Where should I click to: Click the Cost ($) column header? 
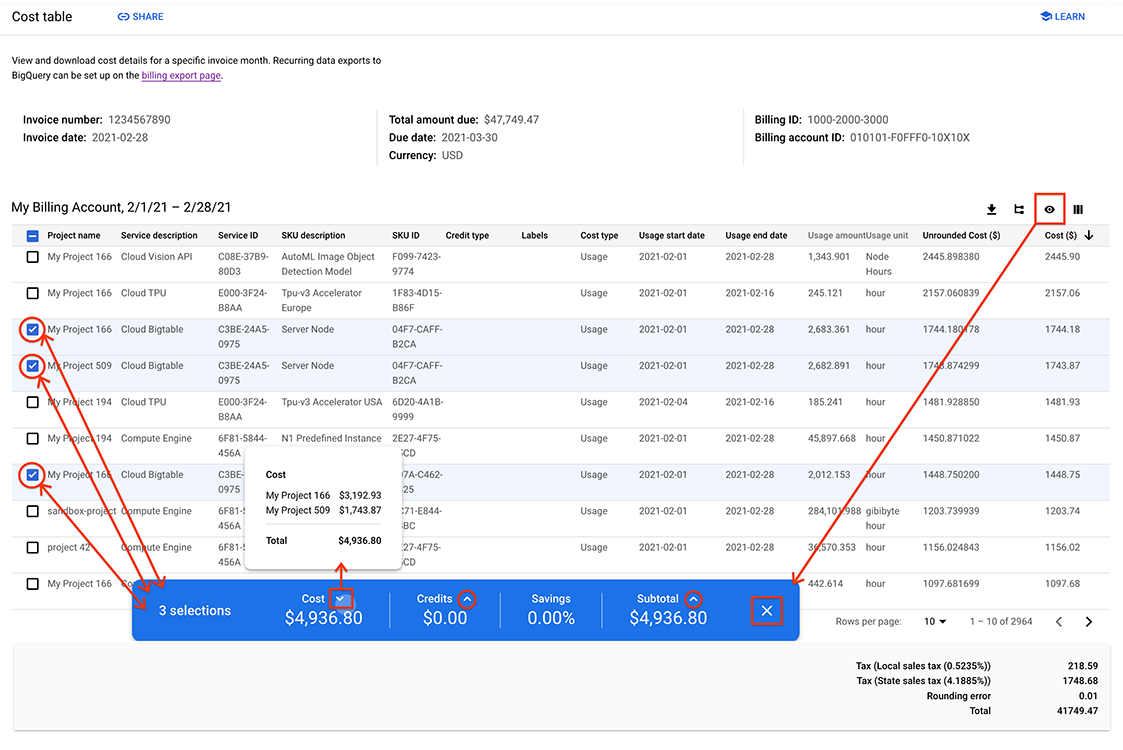click(1061, 236)
